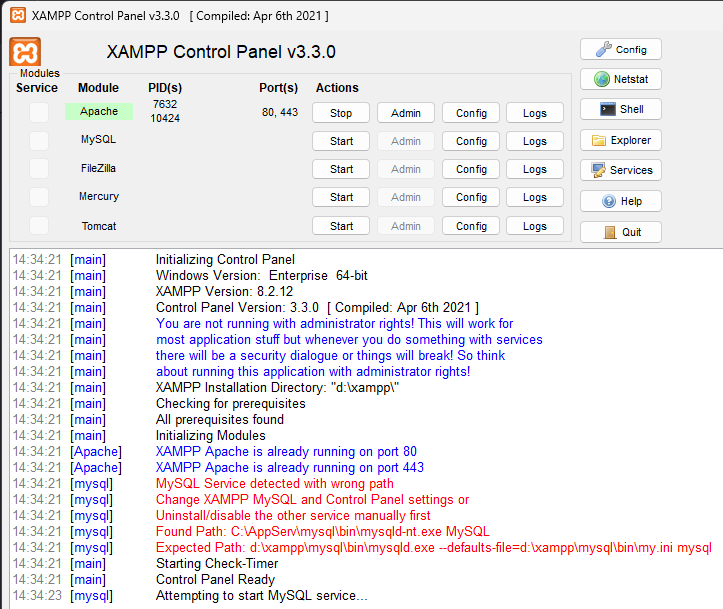Image resolution: width=723 pixels, height=609 pixels.
Task: Start the Mercury module
Action: [341, 197]
